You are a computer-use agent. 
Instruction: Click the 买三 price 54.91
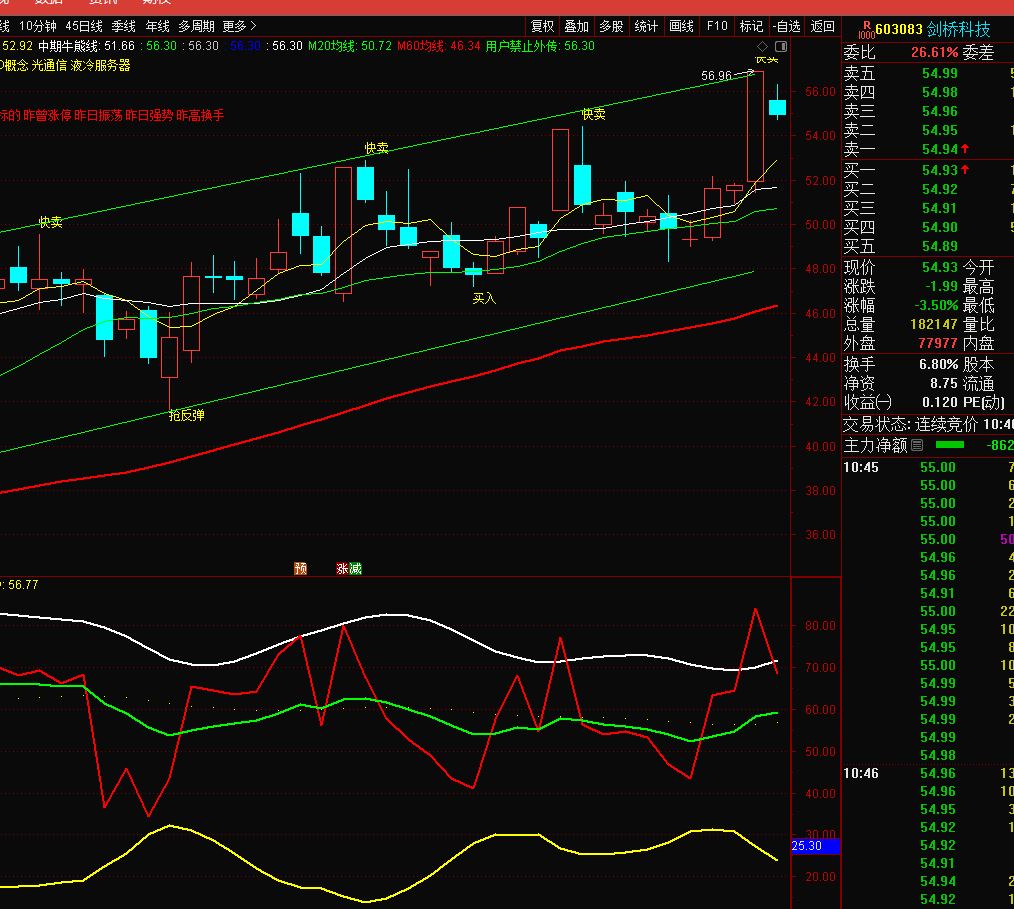pos(940,208)
